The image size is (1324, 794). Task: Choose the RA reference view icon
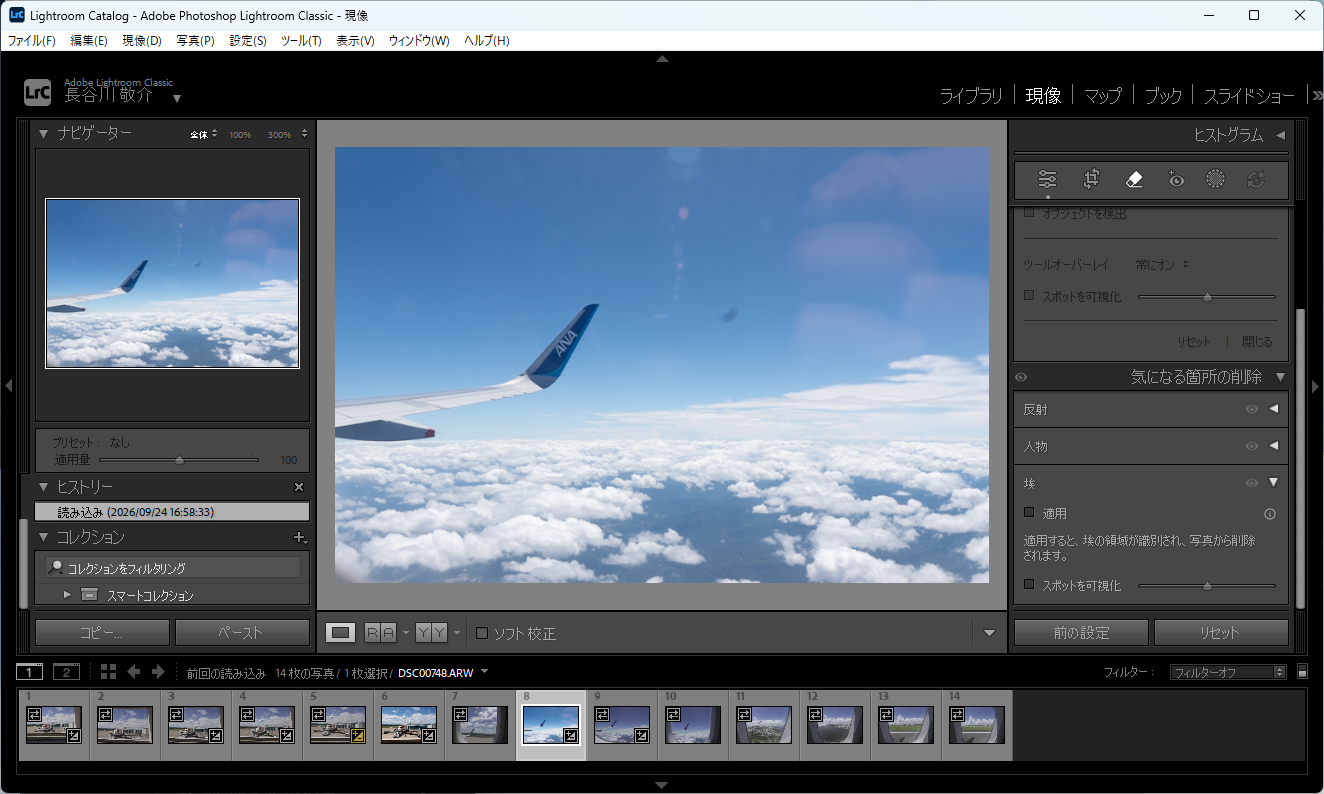pos(380,632)
